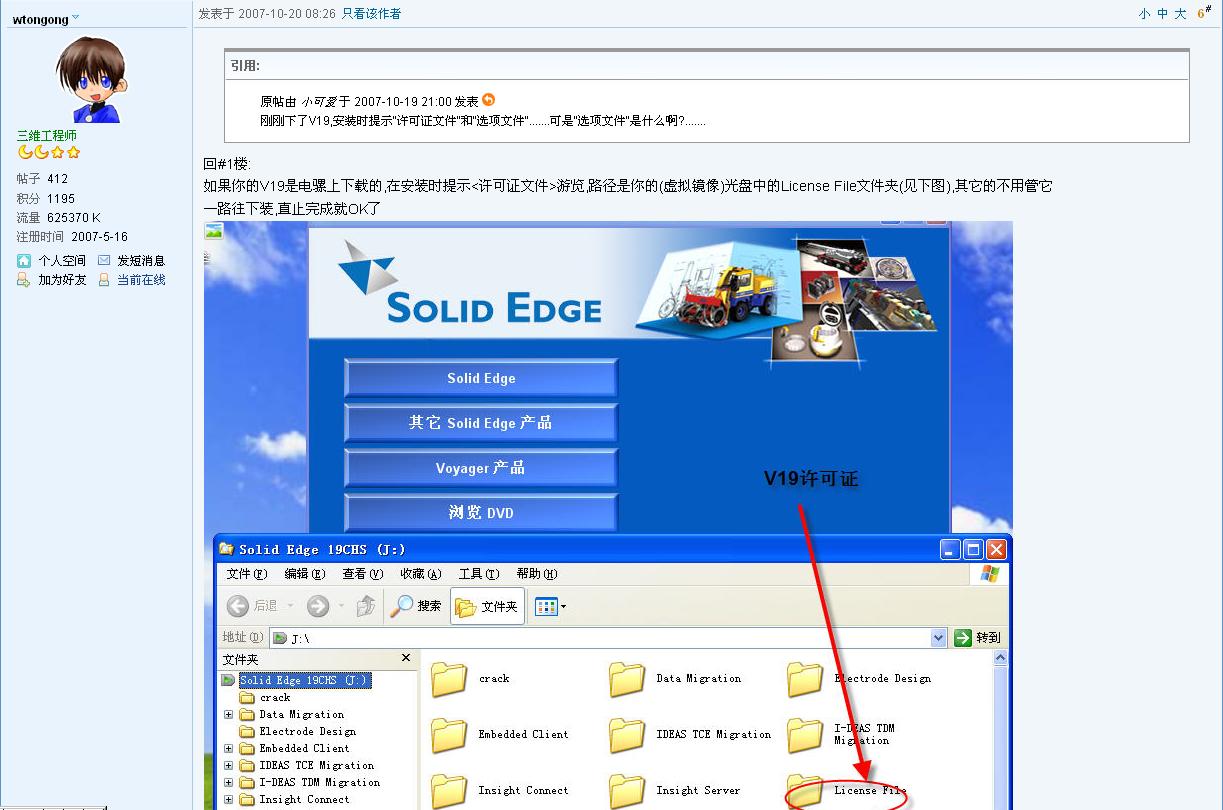This screenshot has width=1223, height=810.
Task: Open the 个人空间 link
Action: click(x=62, y=261)
